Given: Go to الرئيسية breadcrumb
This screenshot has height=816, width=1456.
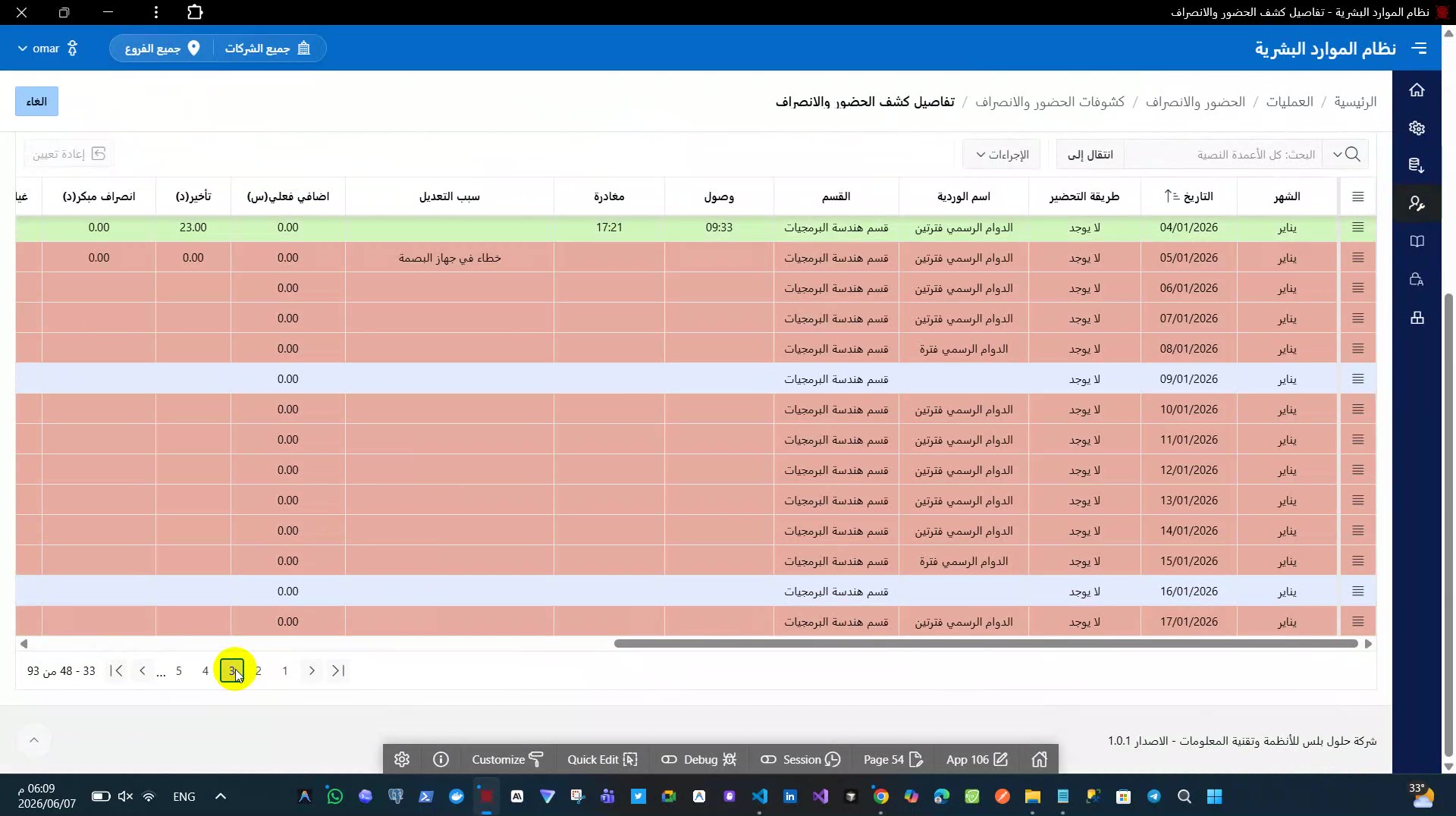Looking at the screenshot, I should click(x=1355, y=102).
